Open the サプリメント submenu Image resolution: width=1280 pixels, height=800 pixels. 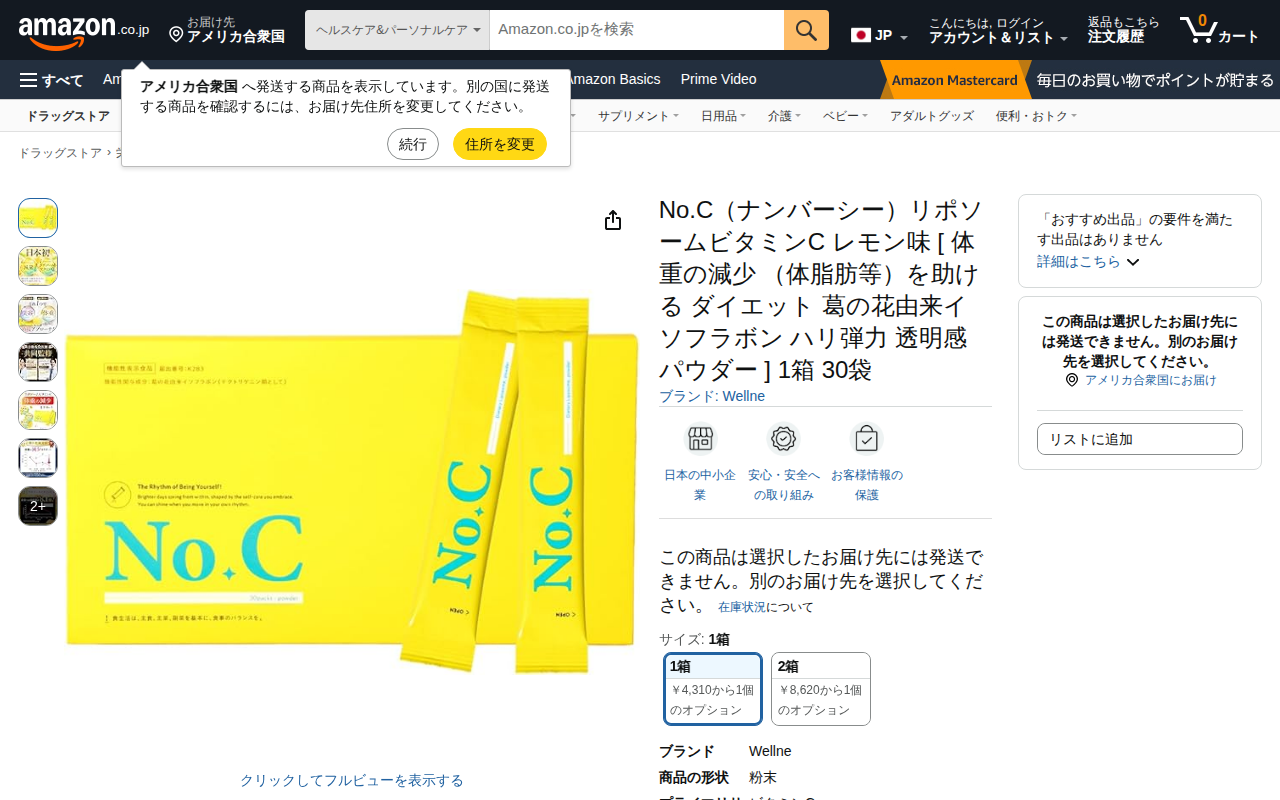638,116
